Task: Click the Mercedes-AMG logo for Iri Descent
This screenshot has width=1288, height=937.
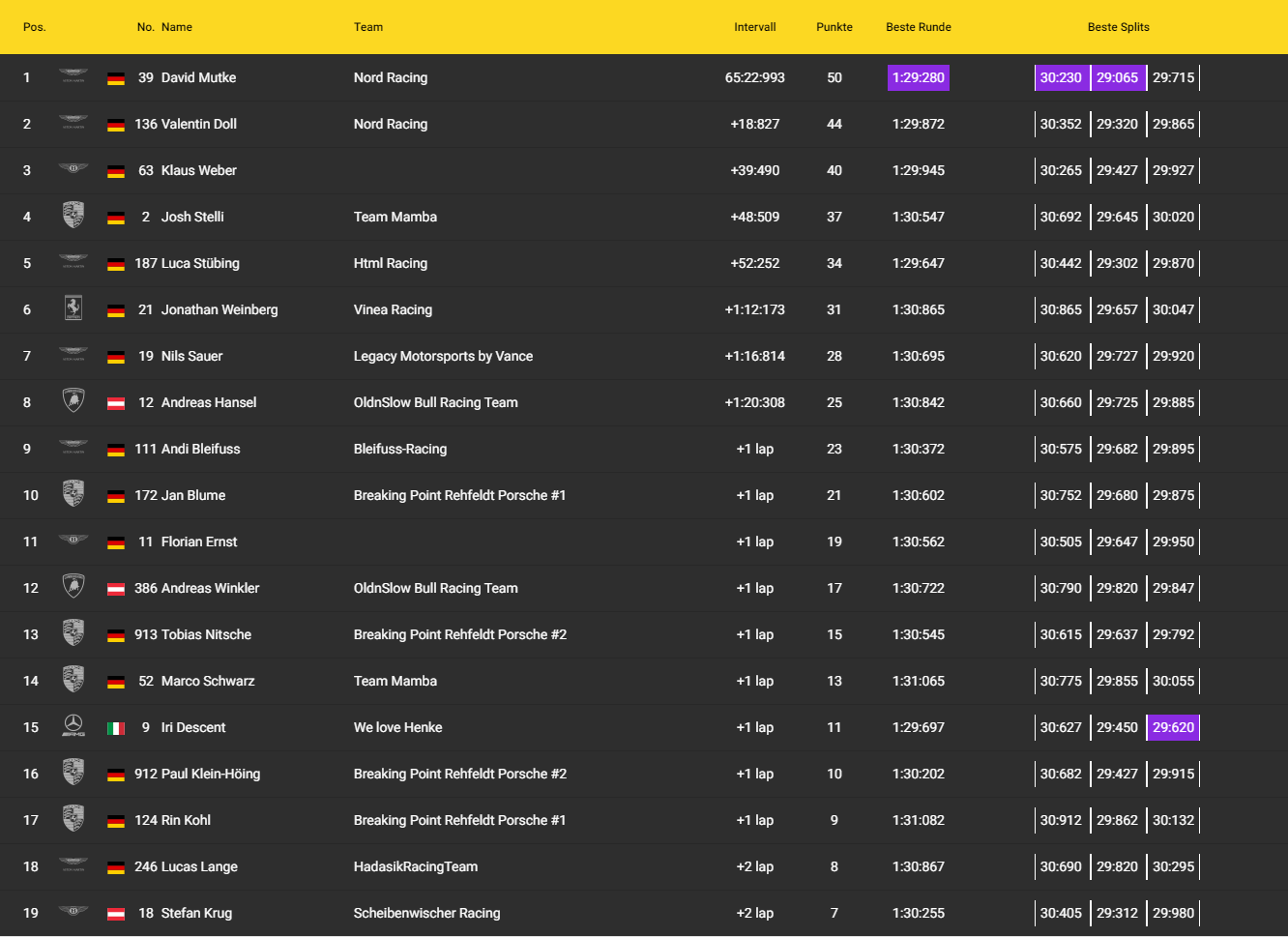Action: (x=73, y=726)
